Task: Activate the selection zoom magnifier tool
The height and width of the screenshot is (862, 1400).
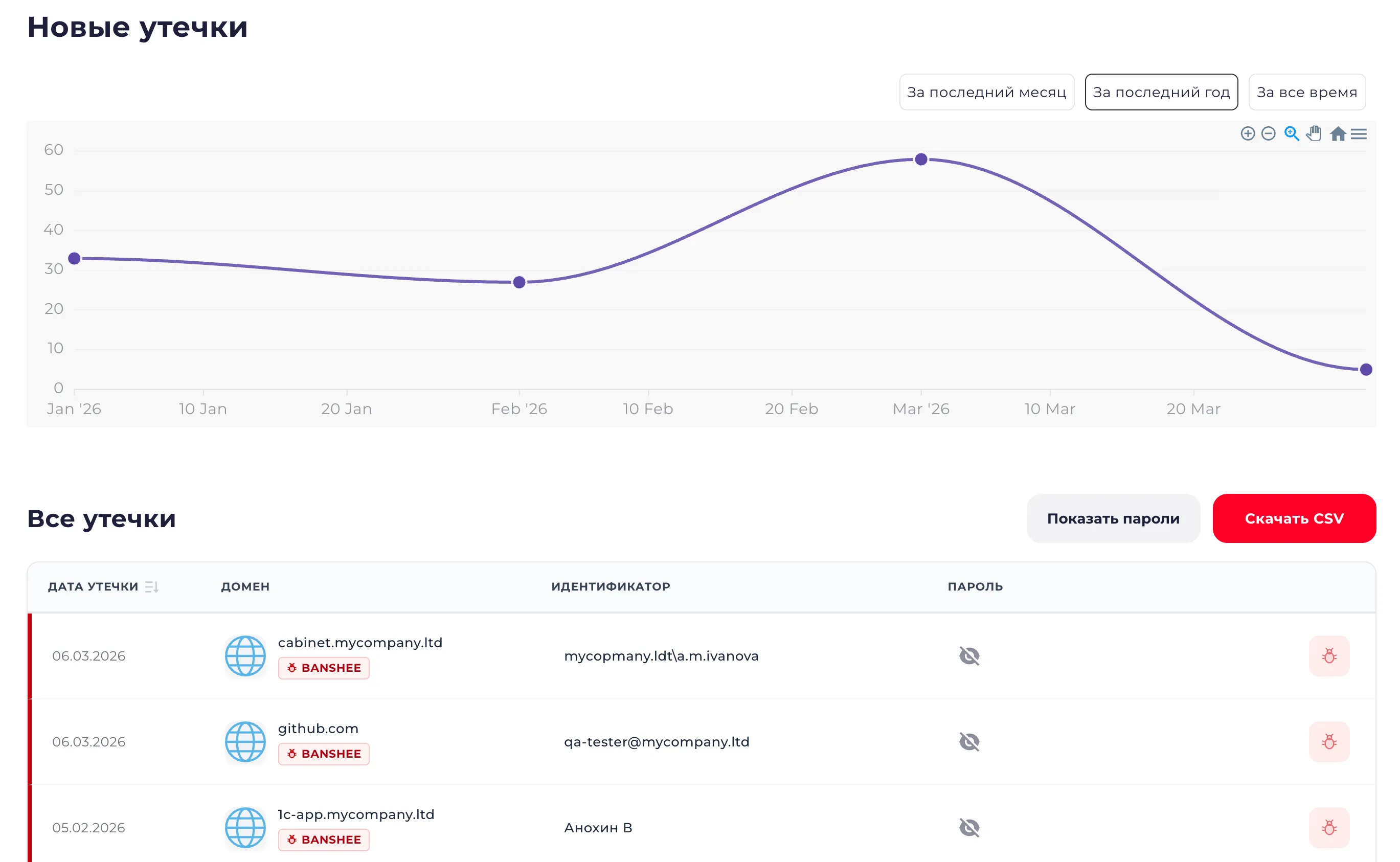Action: (1291, 133)
